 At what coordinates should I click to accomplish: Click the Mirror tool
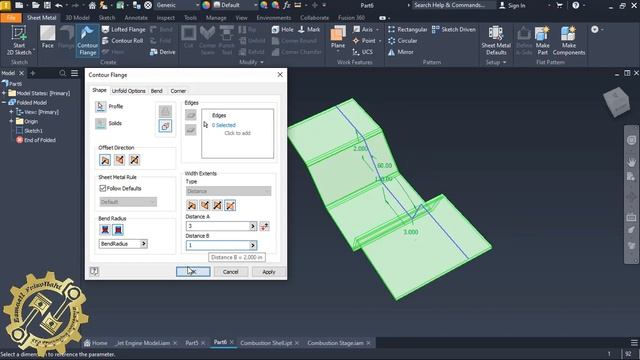400,52
